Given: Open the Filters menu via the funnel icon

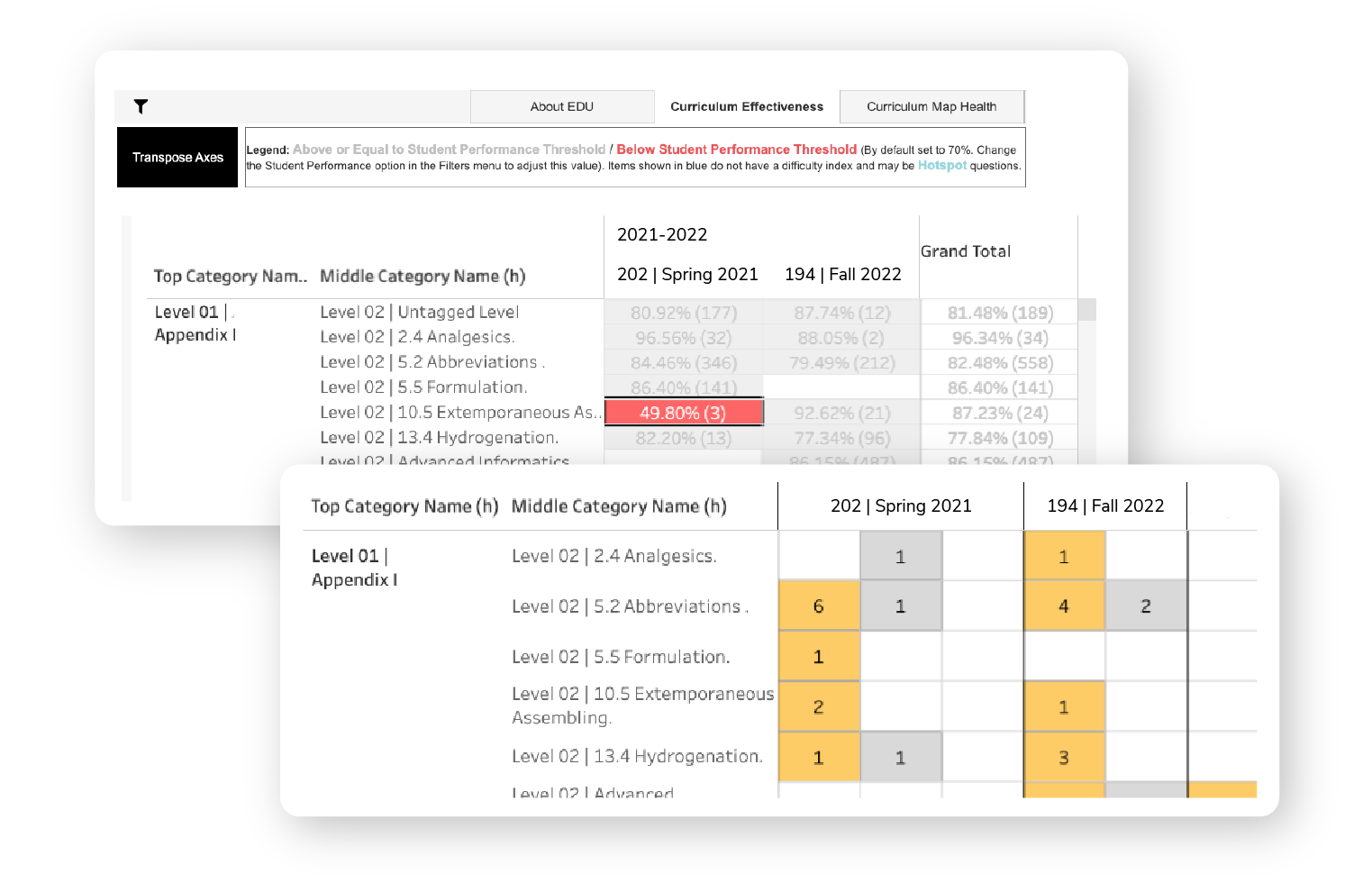Looking at the screenshot, I should [x=141, y=106].
